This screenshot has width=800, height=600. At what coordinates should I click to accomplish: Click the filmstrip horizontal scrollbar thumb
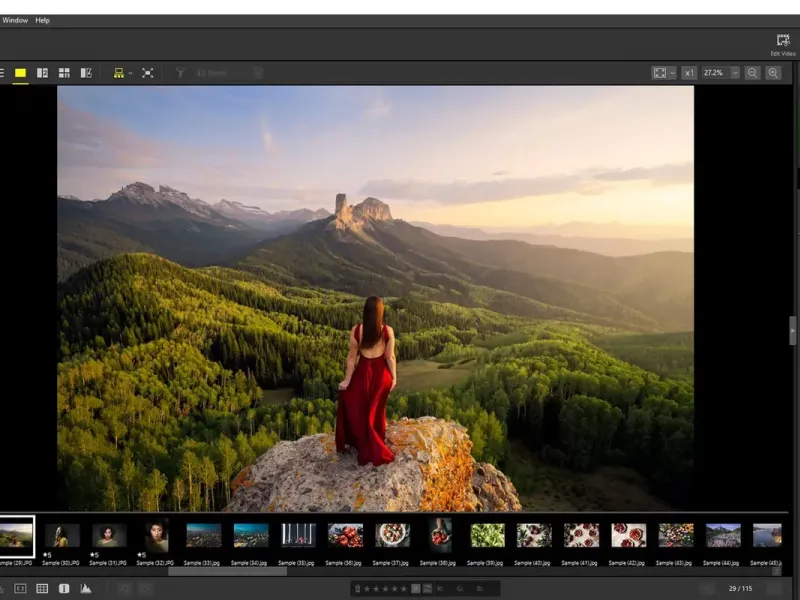[x=228, y=571]
